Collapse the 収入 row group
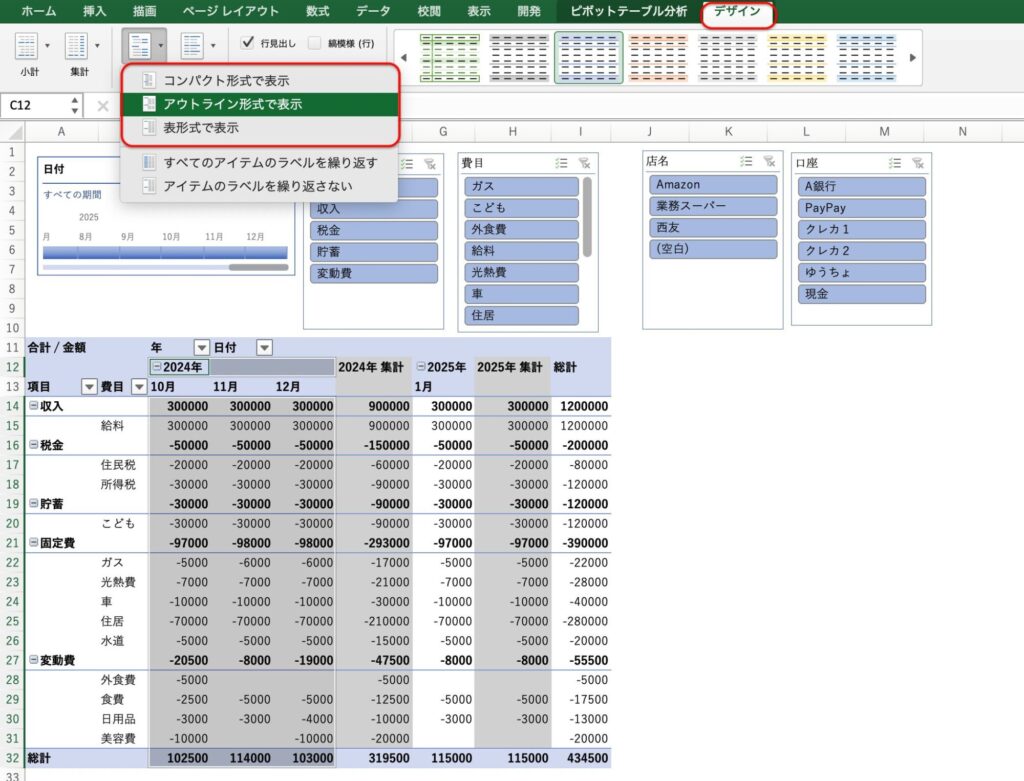The image size is (1024, 781). [34, 406]
